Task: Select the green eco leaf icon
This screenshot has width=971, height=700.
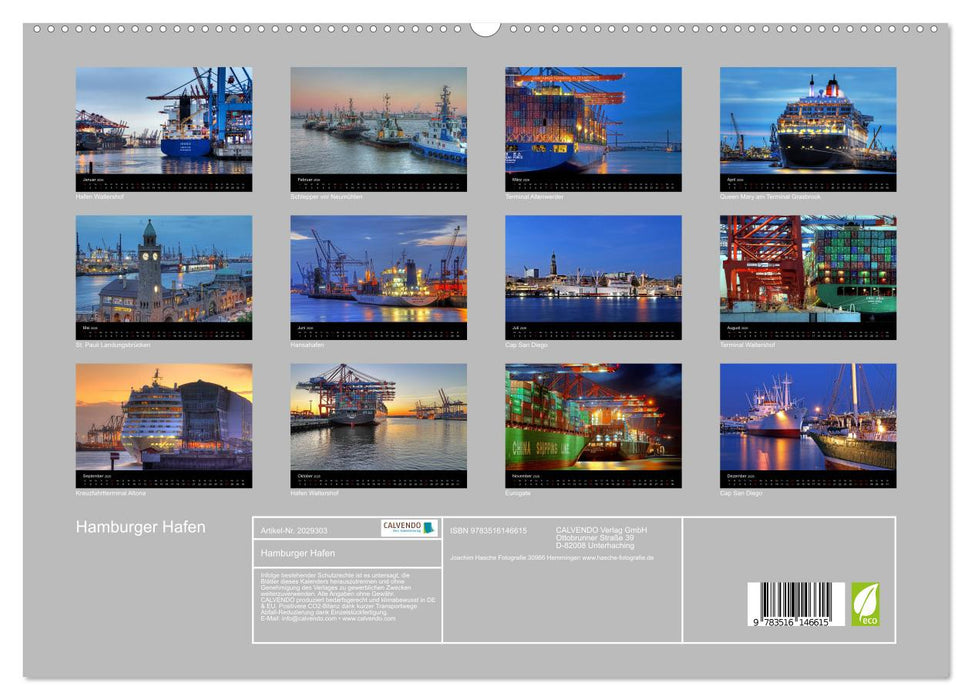Action: pyautogui.click(x=865, y=602)
